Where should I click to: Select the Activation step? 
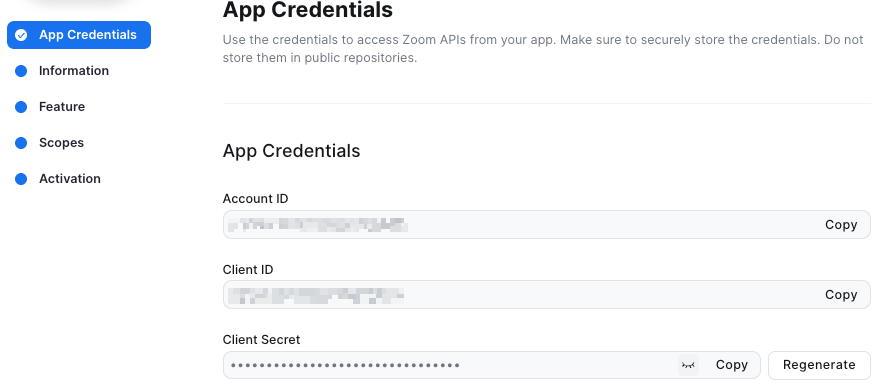pyautogui.click(x=70, y=178)
